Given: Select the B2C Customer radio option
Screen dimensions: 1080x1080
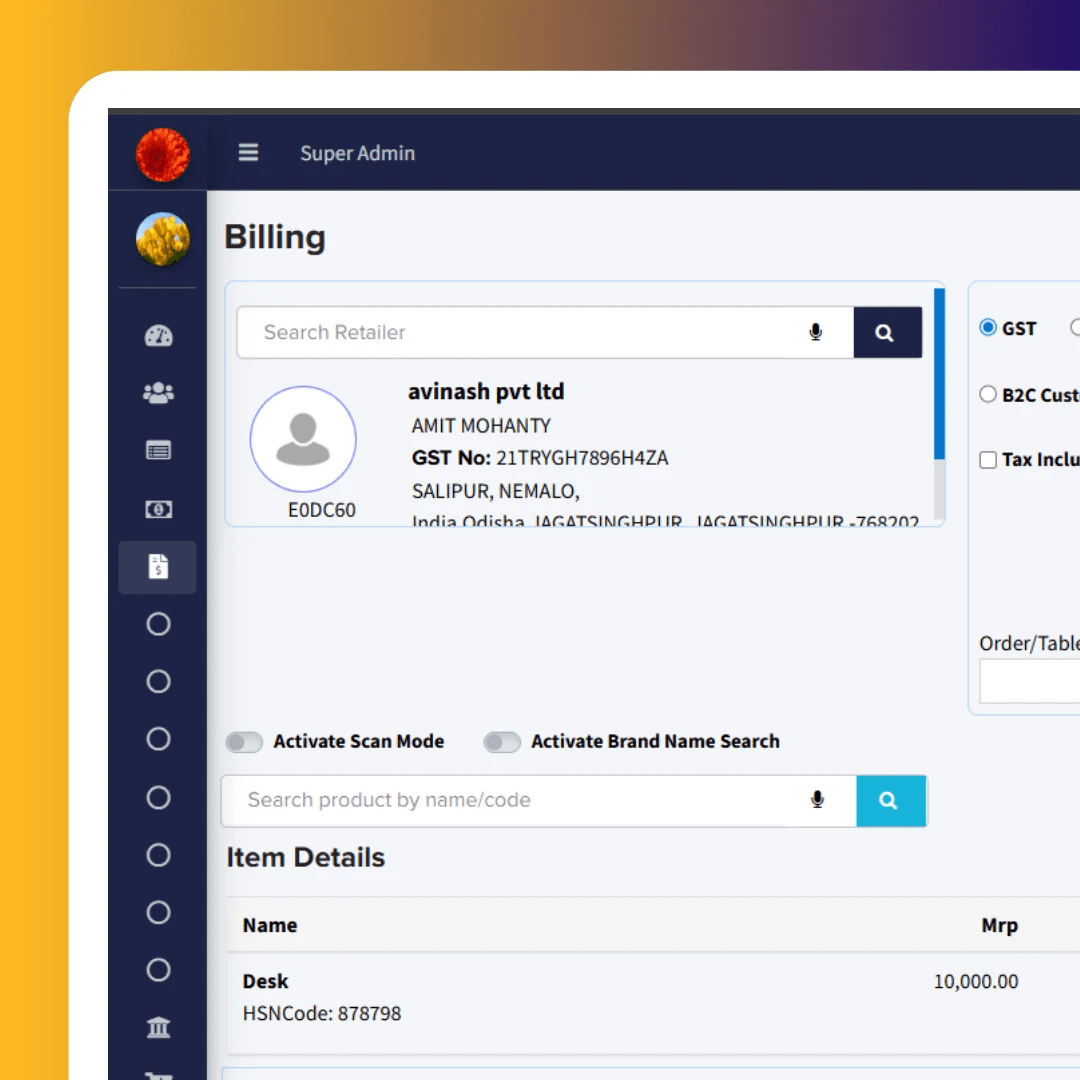Looking at the screenshot, I should point(988,394).
